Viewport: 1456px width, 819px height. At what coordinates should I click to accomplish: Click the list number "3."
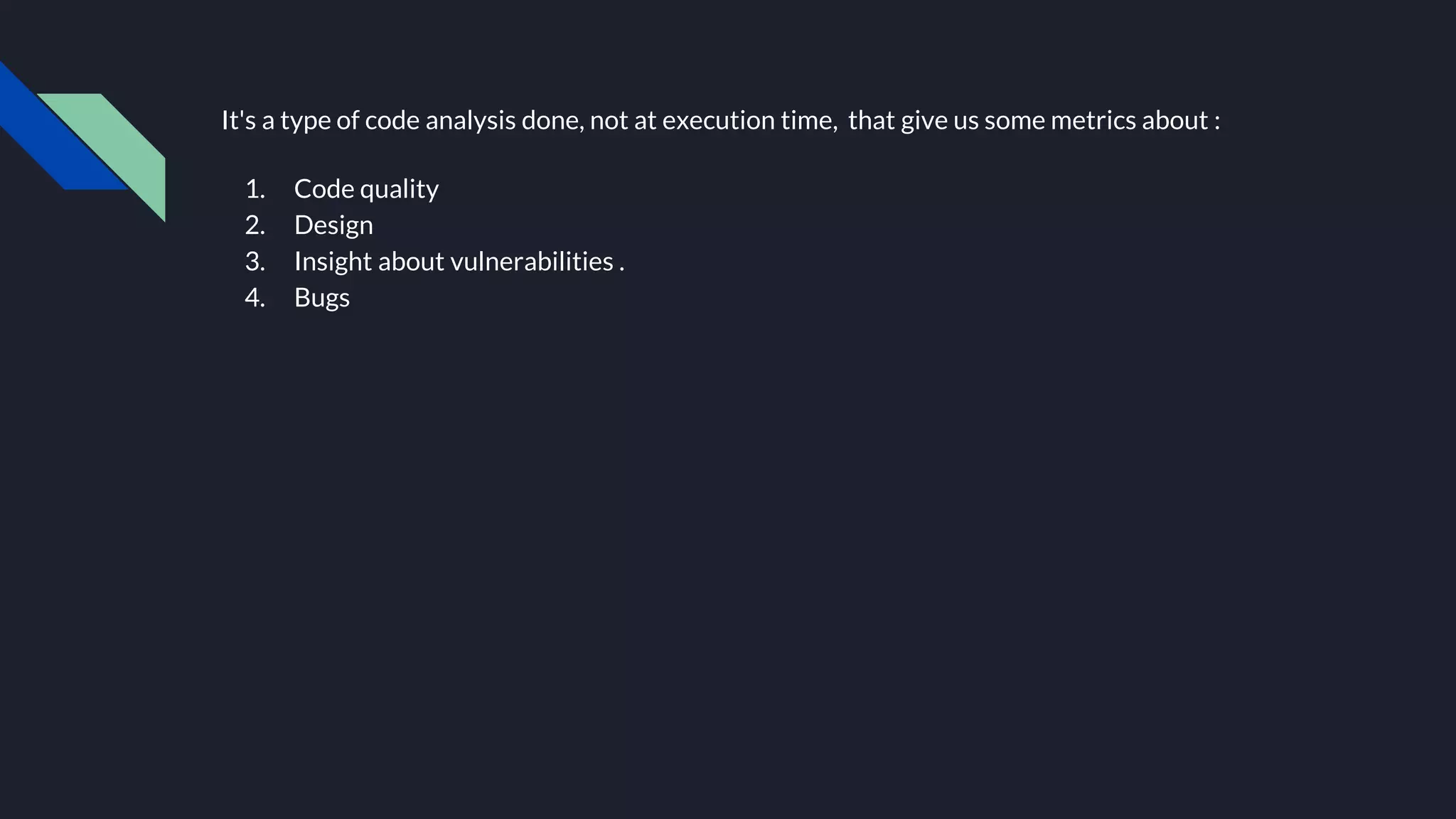point(255,262)
